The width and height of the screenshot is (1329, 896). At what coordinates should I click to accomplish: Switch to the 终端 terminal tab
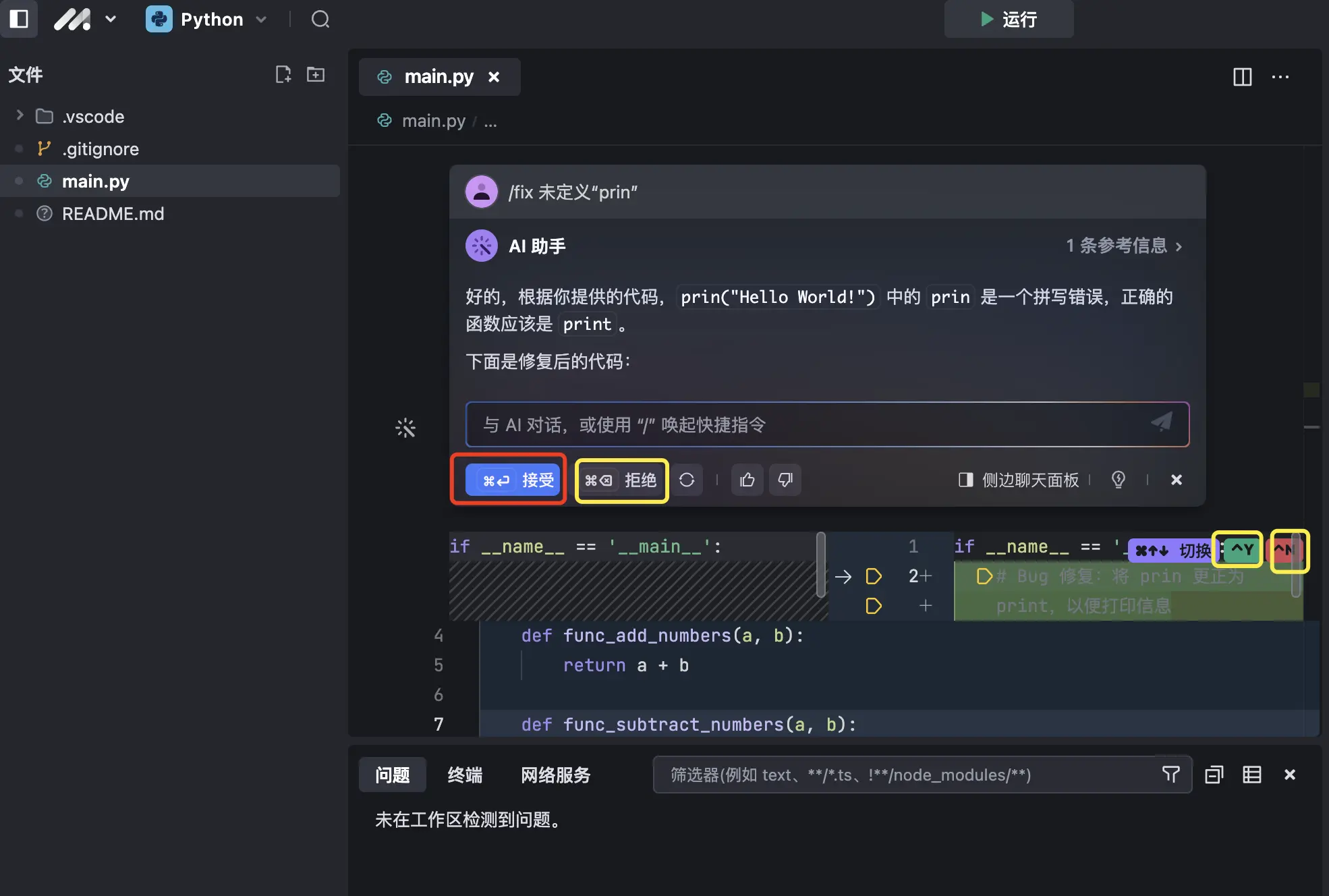point(465,775)
